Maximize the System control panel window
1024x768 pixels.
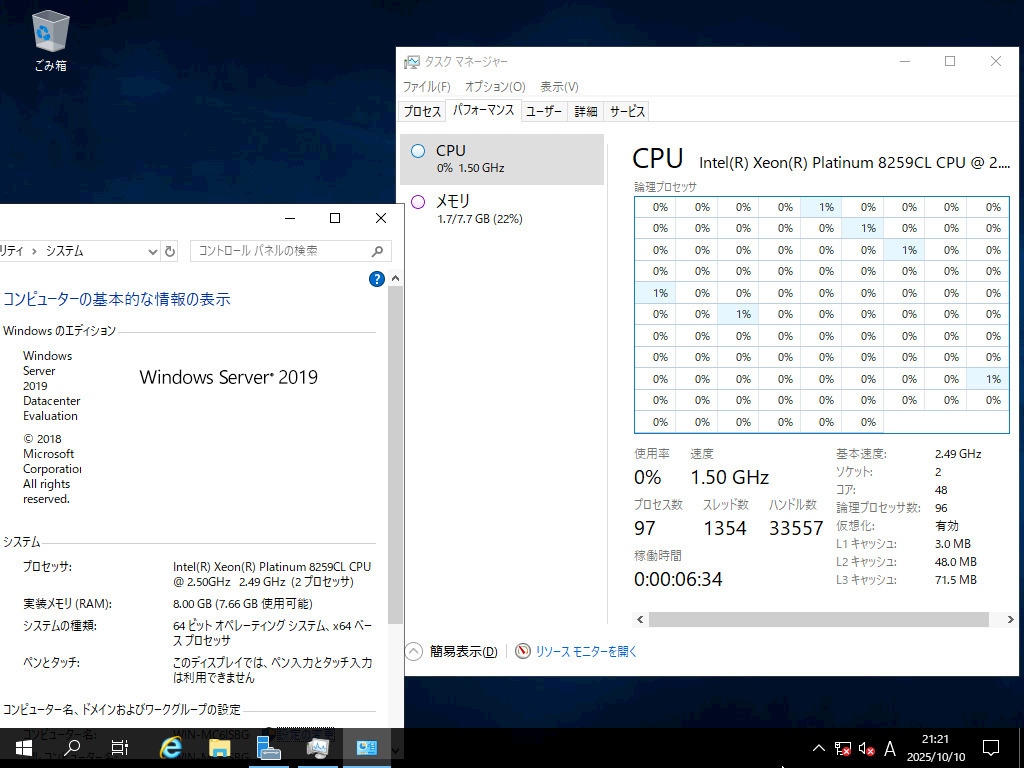[335, 218]
